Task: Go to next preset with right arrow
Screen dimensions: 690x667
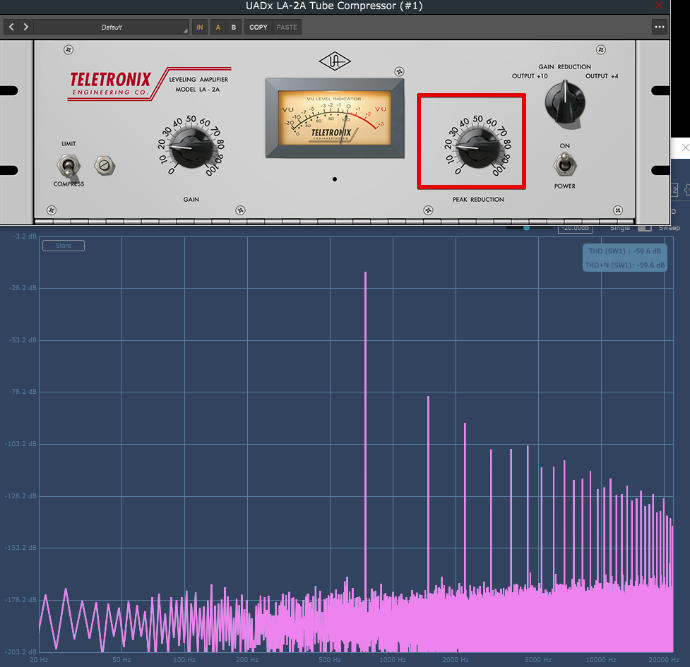Action: click(x=26, y=27)
